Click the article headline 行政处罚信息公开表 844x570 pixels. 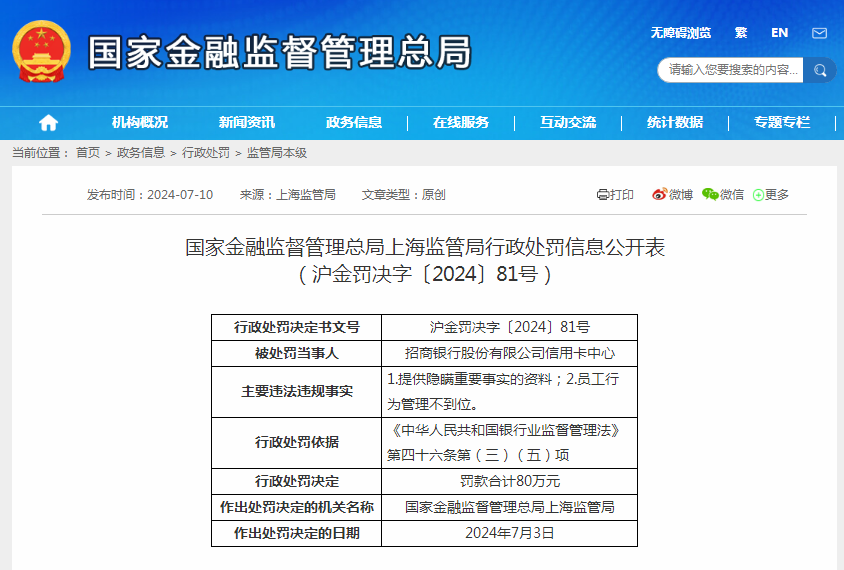(425, 248)
